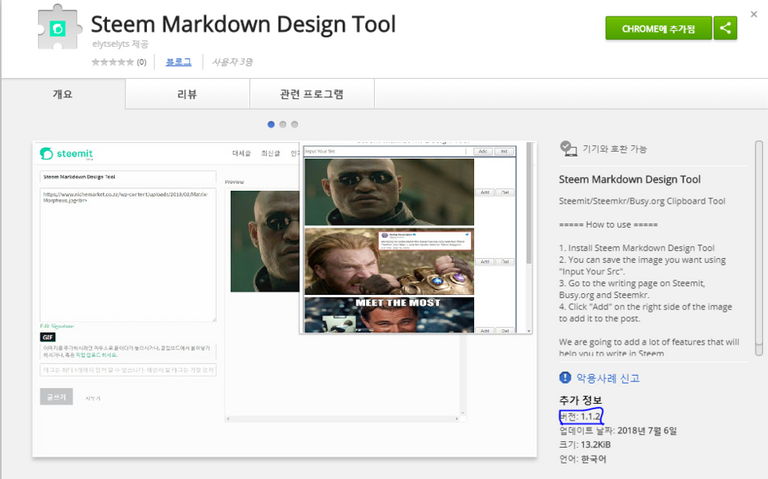Select the second carousel dot
Image resolution: width=768 pixels, height=479 pixels.
pos(283,124)
